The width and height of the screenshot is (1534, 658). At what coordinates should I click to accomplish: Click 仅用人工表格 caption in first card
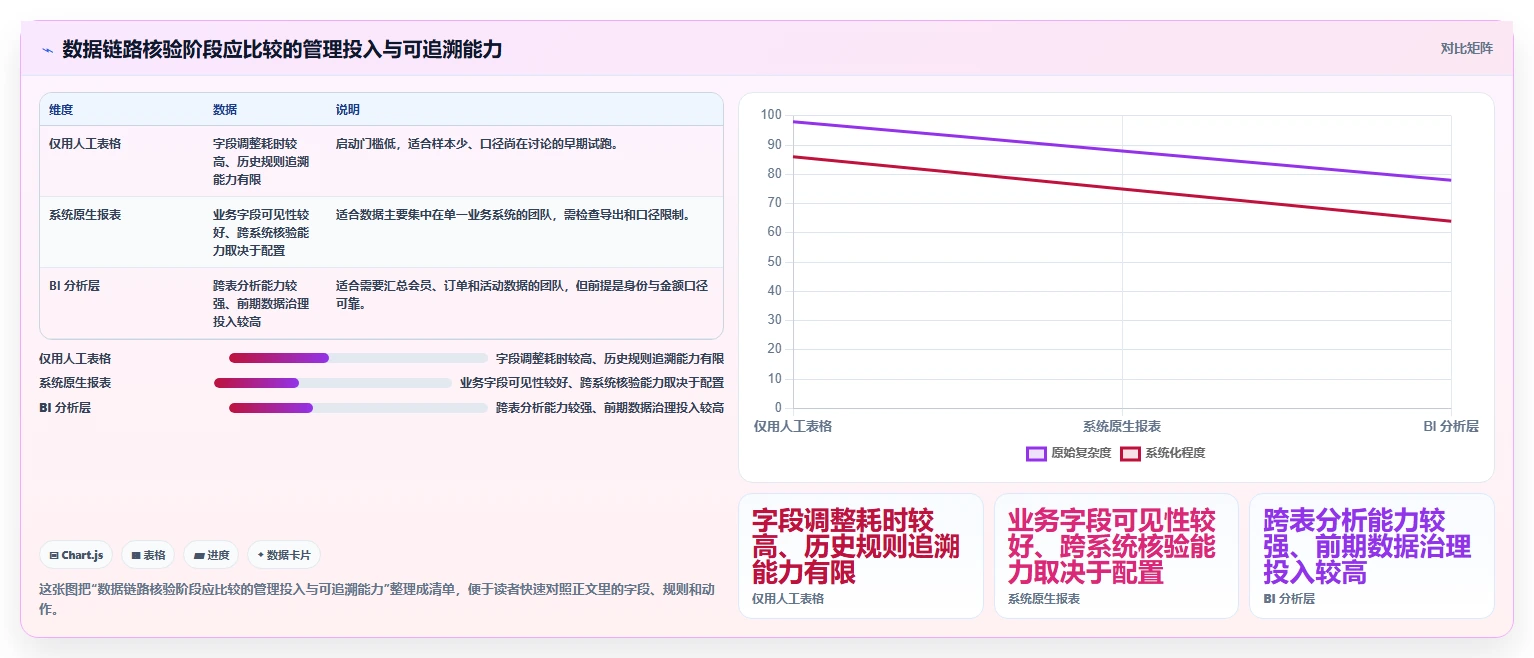pos(788,599)
